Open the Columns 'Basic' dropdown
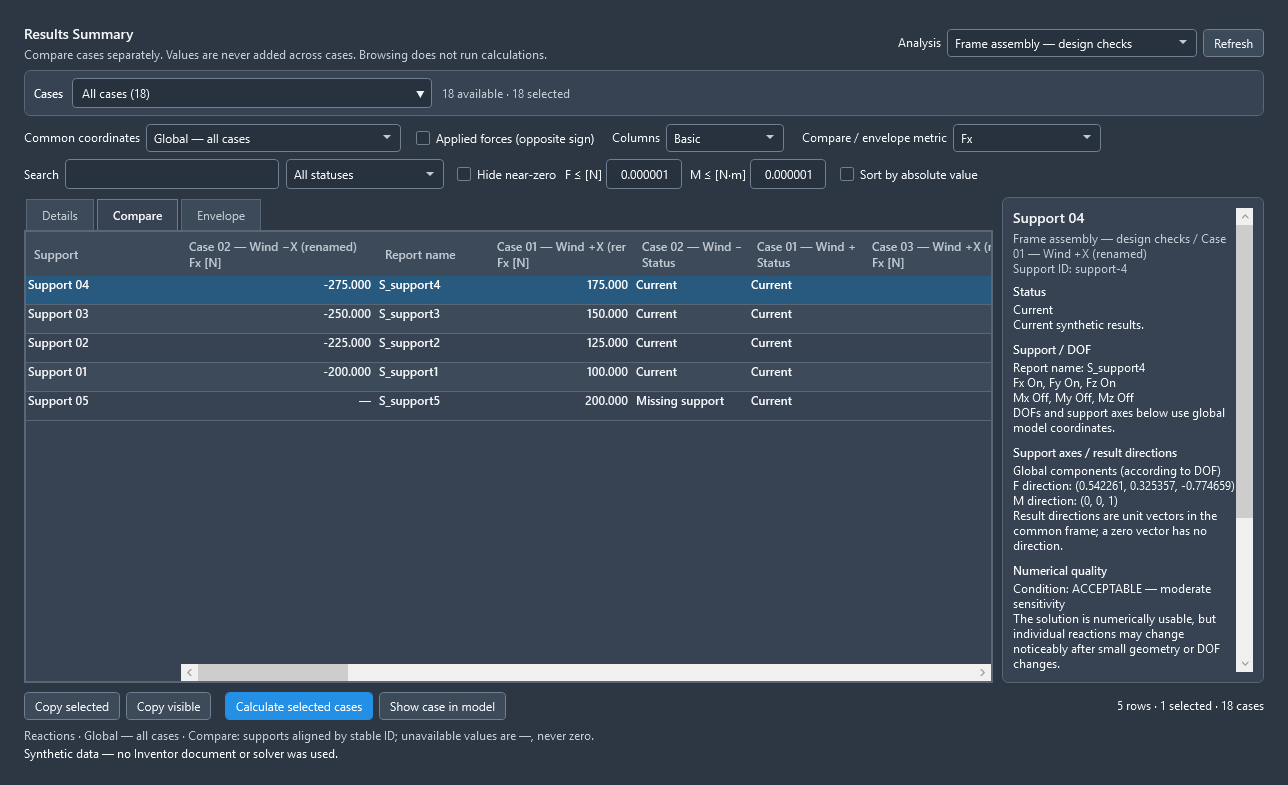 click(724, 138)
